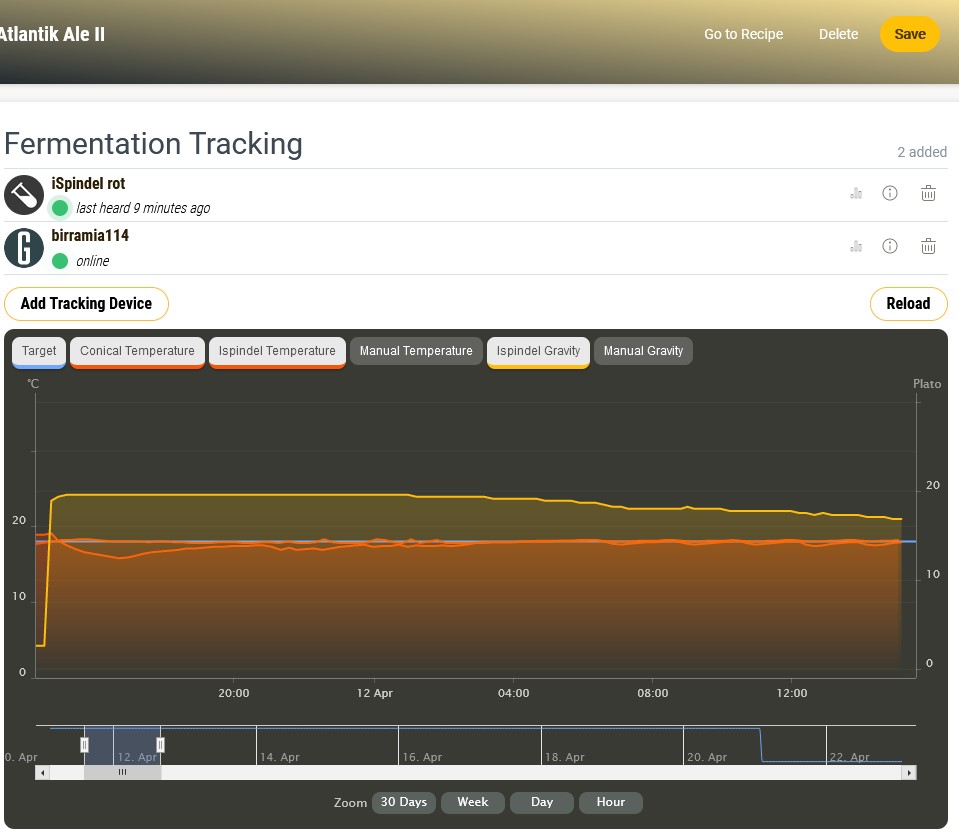959x840 pixels.
Task: Set chart zoom to 30 Days
Action: coord(403,802)
